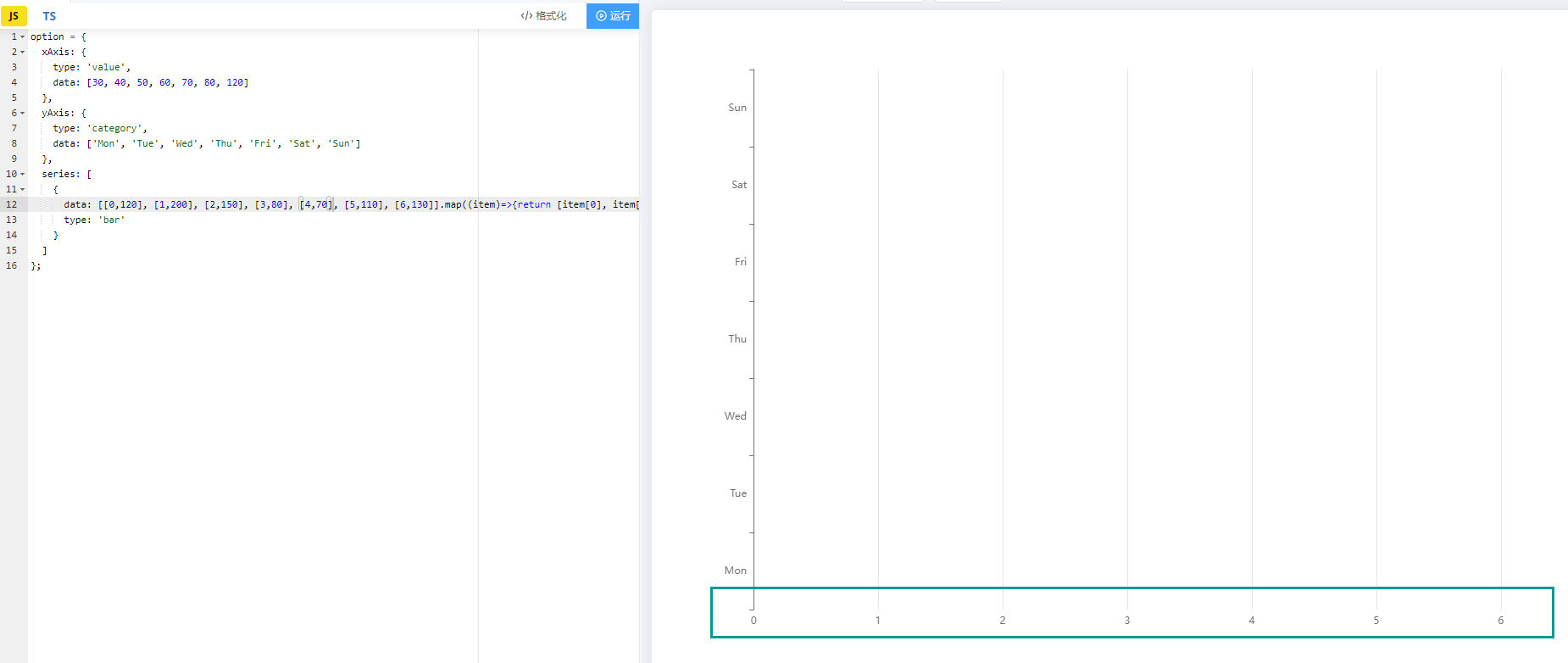Screen dimensions: 1568x663
Task: Click the xAxis data array on line 4
Action: [167, 83]
